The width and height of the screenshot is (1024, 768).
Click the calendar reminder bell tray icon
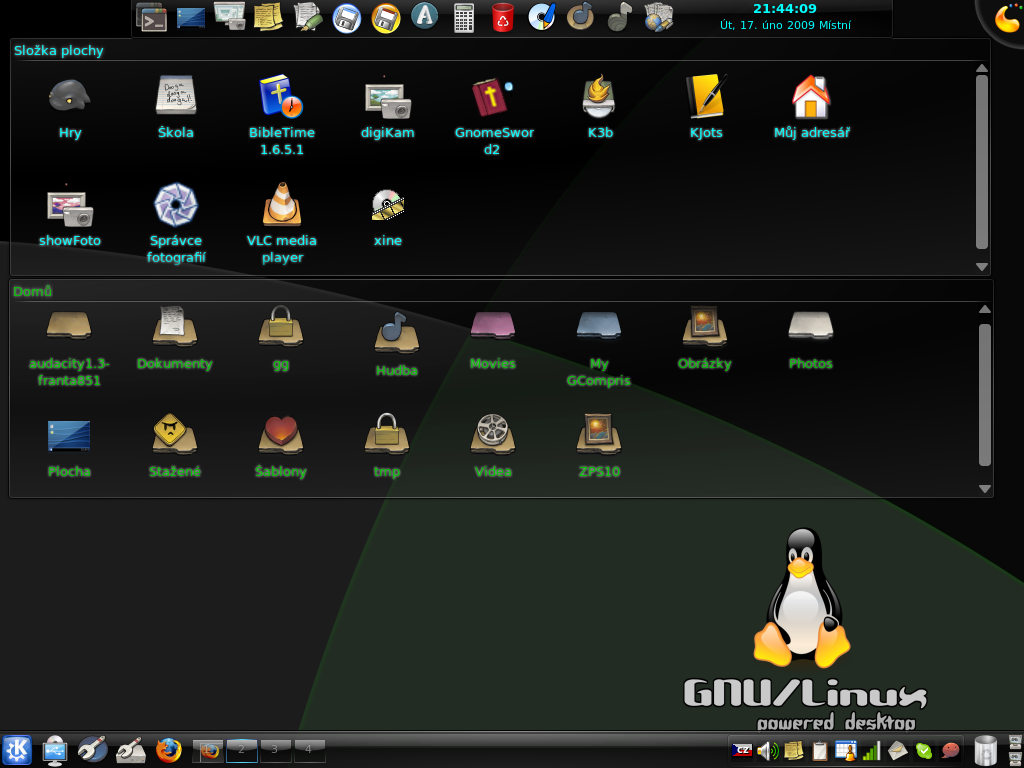click(846, 751)
